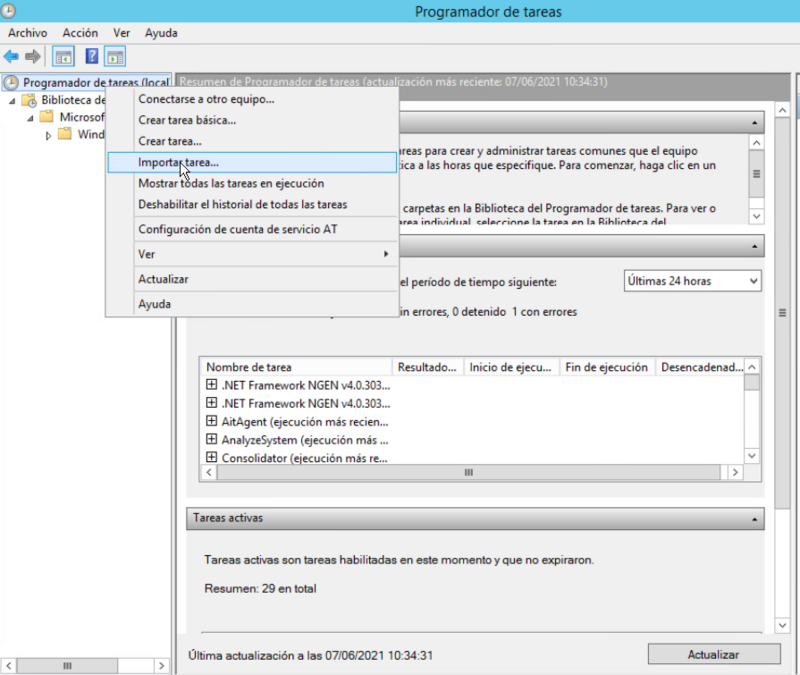Viewport: 800px width, 675px height.
Task: Click the task list horizontal scrollbar
Action: (x=466, y=472)
